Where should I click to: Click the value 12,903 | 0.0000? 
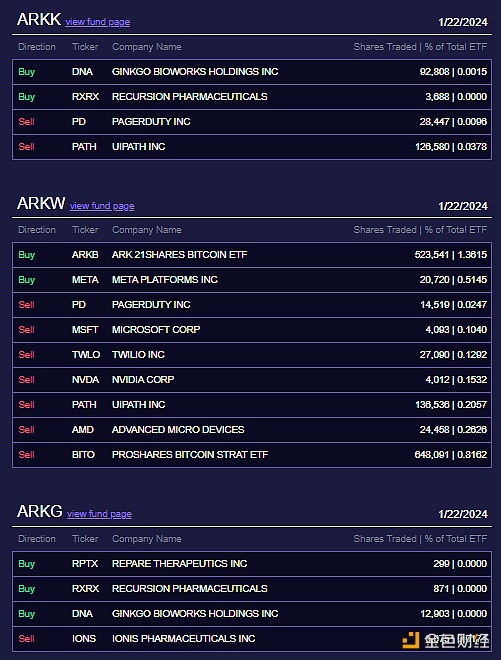[x=453, y=614]
